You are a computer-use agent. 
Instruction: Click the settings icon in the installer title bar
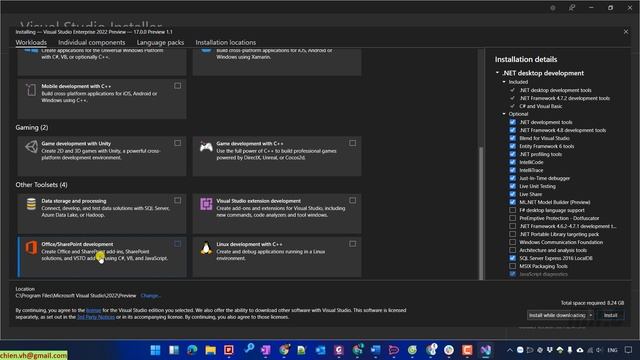[x=553, y=8]
